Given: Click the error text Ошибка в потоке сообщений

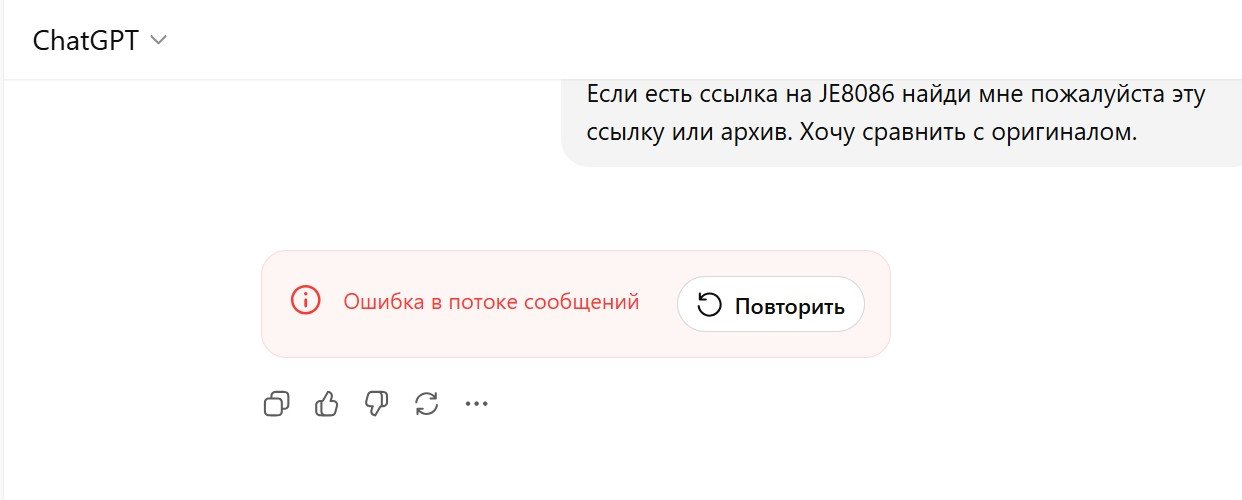Looking at the screenshot, I should pos(491,301).
